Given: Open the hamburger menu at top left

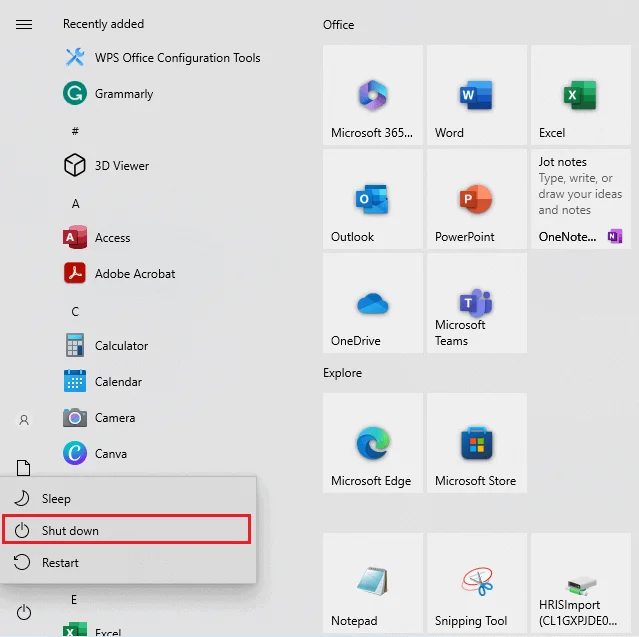Looking at the screenshot, I should (x=24, y=24).
